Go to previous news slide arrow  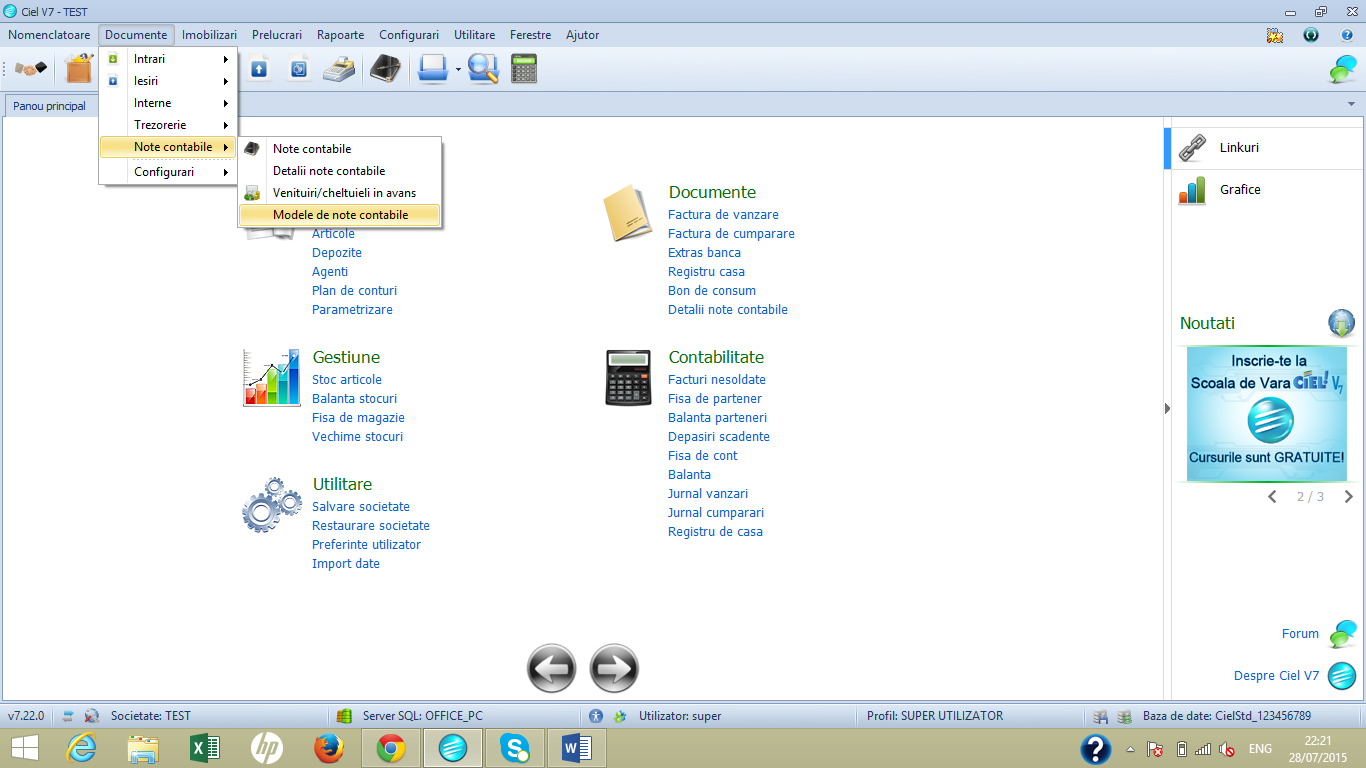click(x=1272, y=496)
